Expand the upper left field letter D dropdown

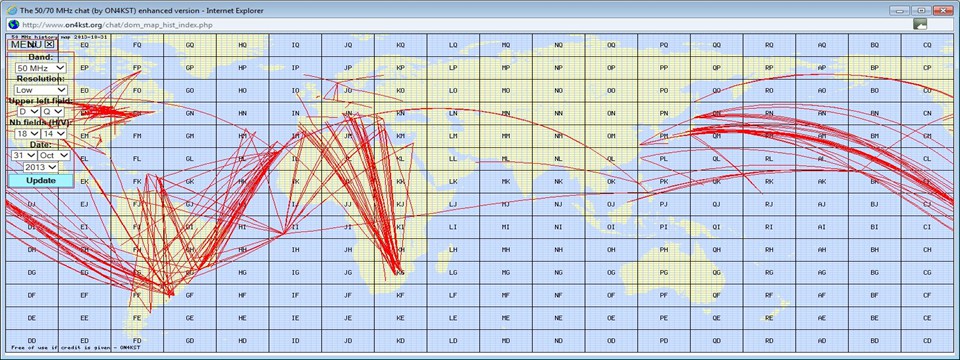pos(28,111)
